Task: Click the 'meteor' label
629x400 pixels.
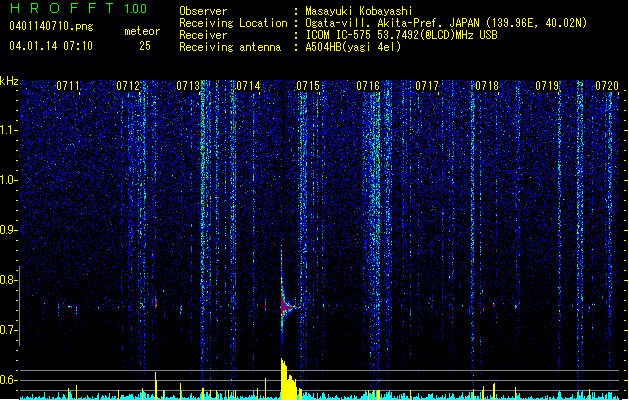Action: 142,31
